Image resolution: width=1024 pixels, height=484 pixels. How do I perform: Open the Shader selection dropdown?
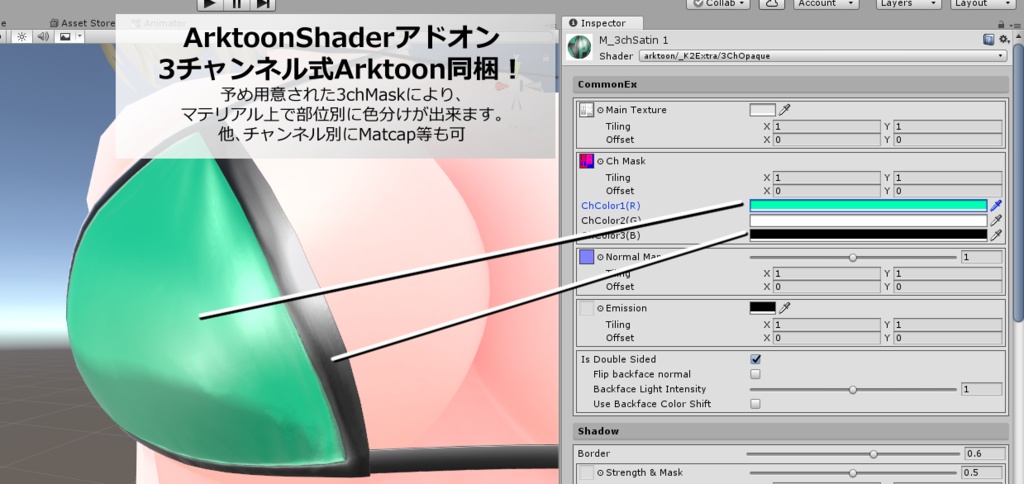click(x=823, y=56)
